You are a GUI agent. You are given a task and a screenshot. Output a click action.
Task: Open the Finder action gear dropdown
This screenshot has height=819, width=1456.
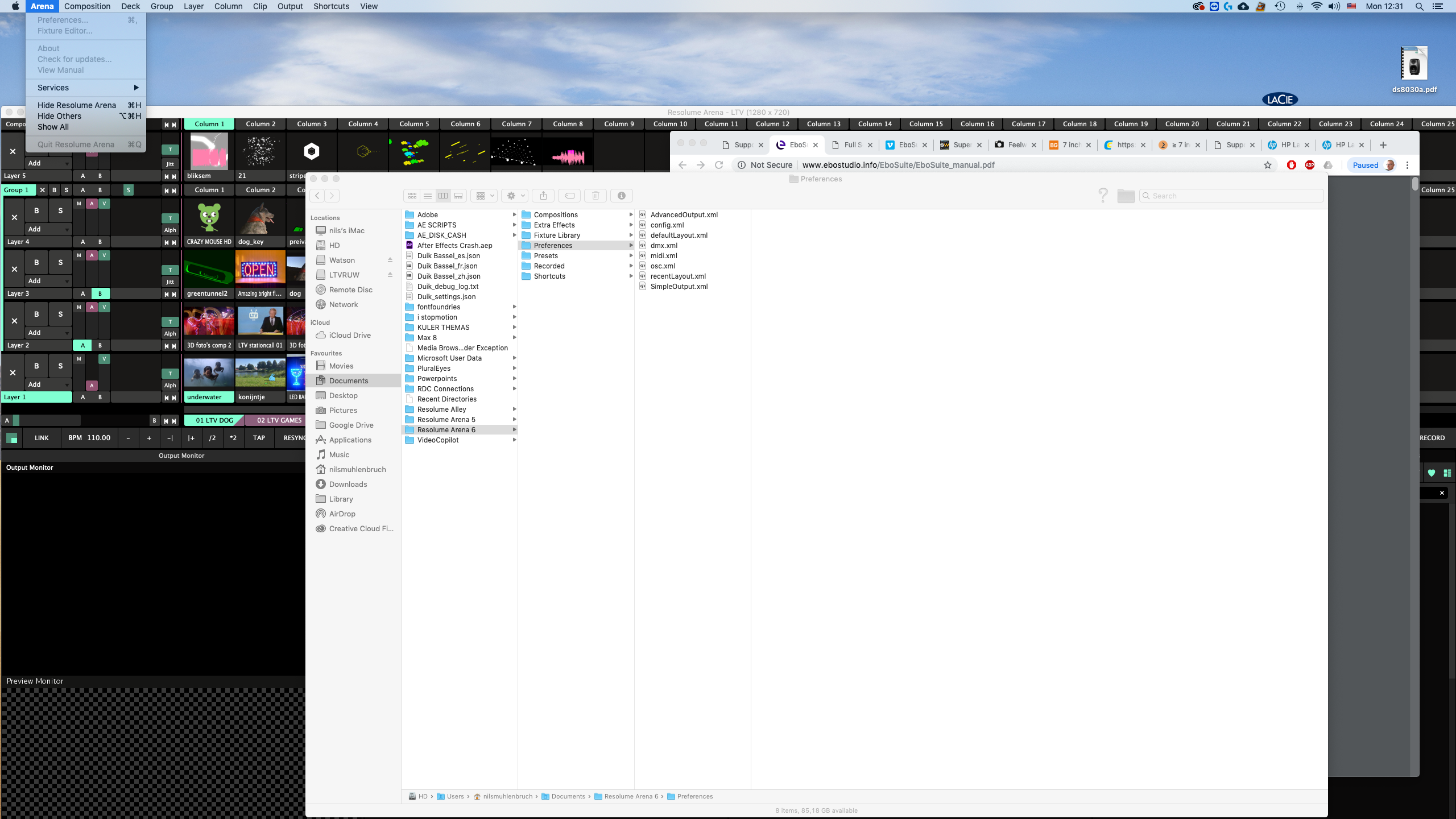[x=515, y=196]
